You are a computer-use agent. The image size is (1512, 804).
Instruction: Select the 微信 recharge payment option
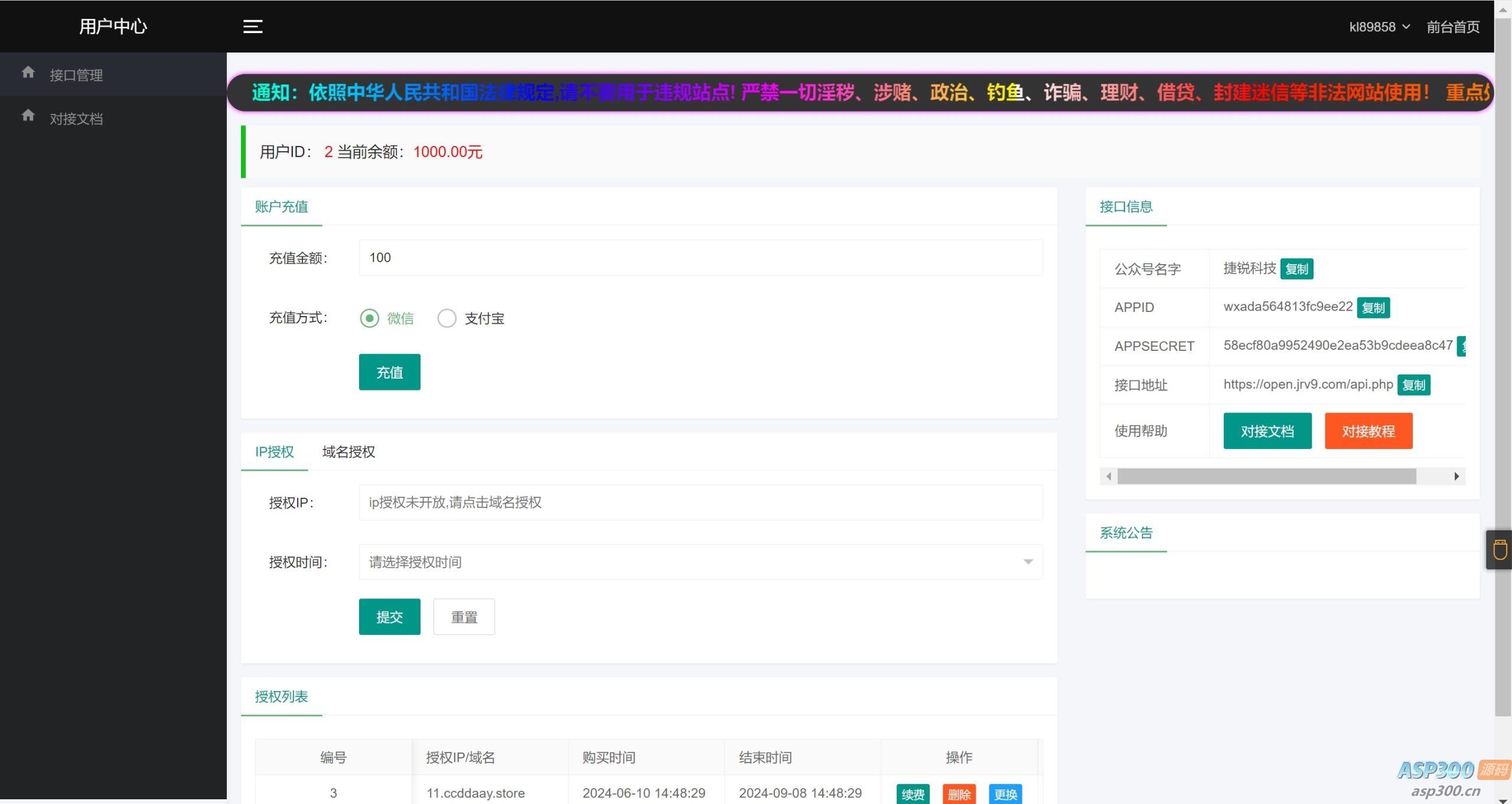point(370,318)
